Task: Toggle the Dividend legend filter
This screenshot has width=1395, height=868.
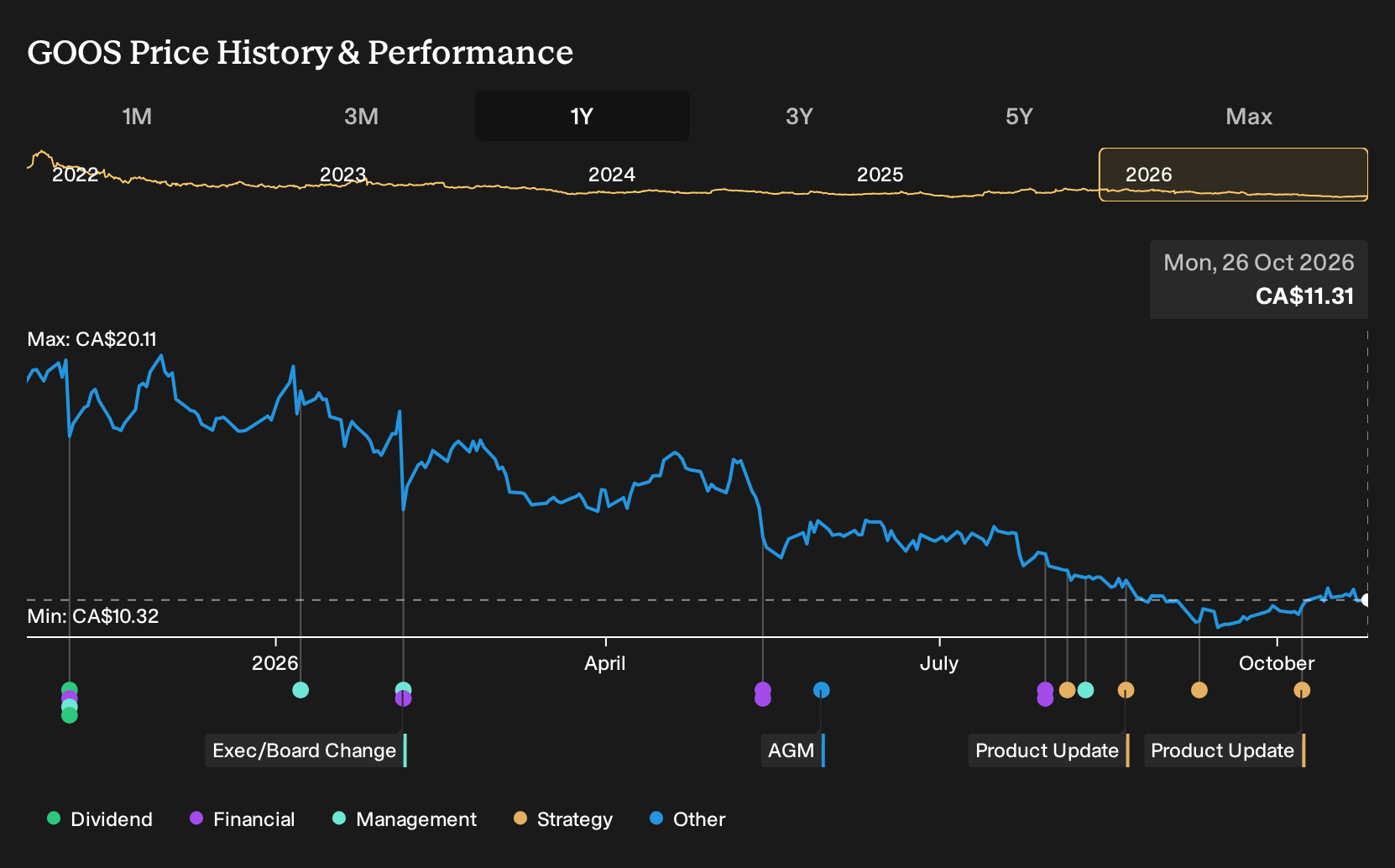Action: coord(100,819)
